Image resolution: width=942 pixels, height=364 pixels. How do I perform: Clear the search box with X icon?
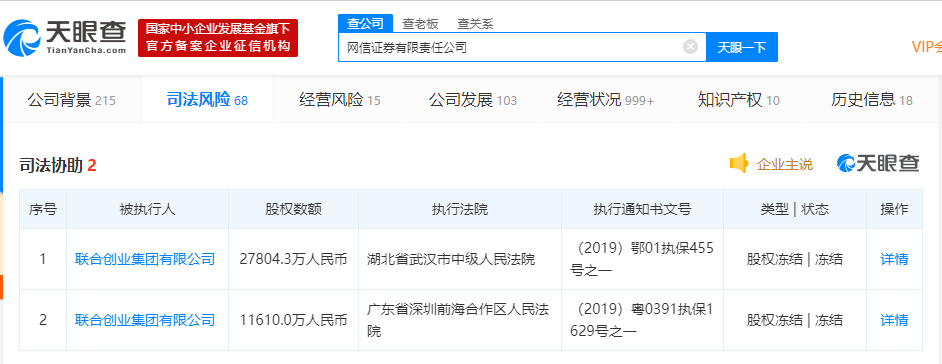(x=691, y=47)
